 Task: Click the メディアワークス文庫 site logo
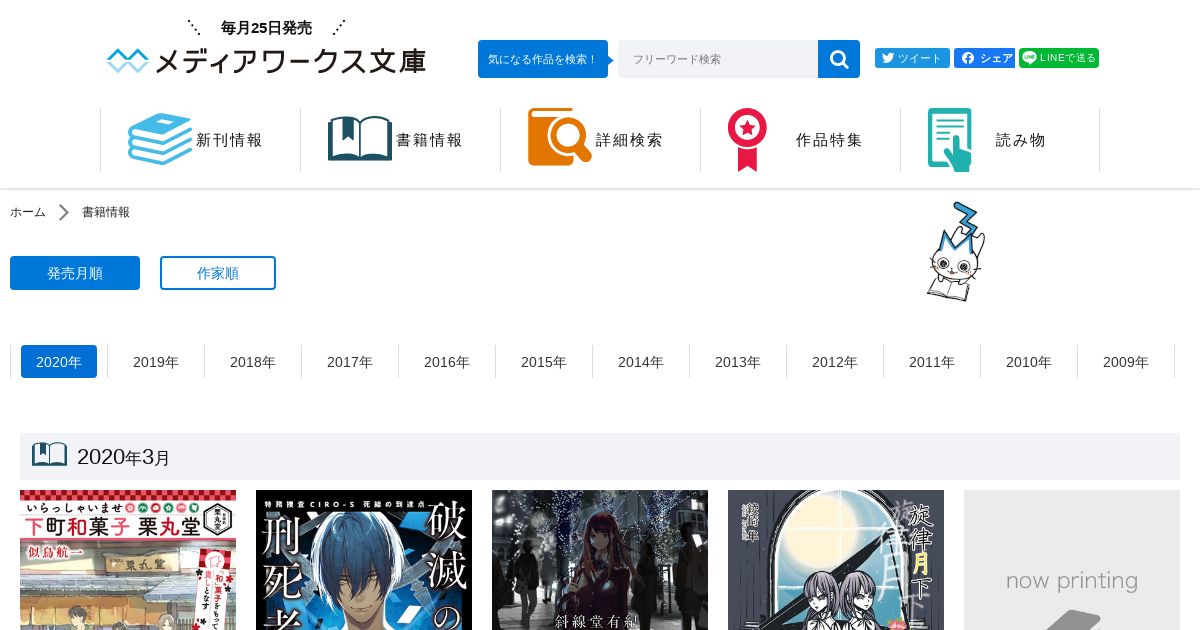(x=266, y=61)
